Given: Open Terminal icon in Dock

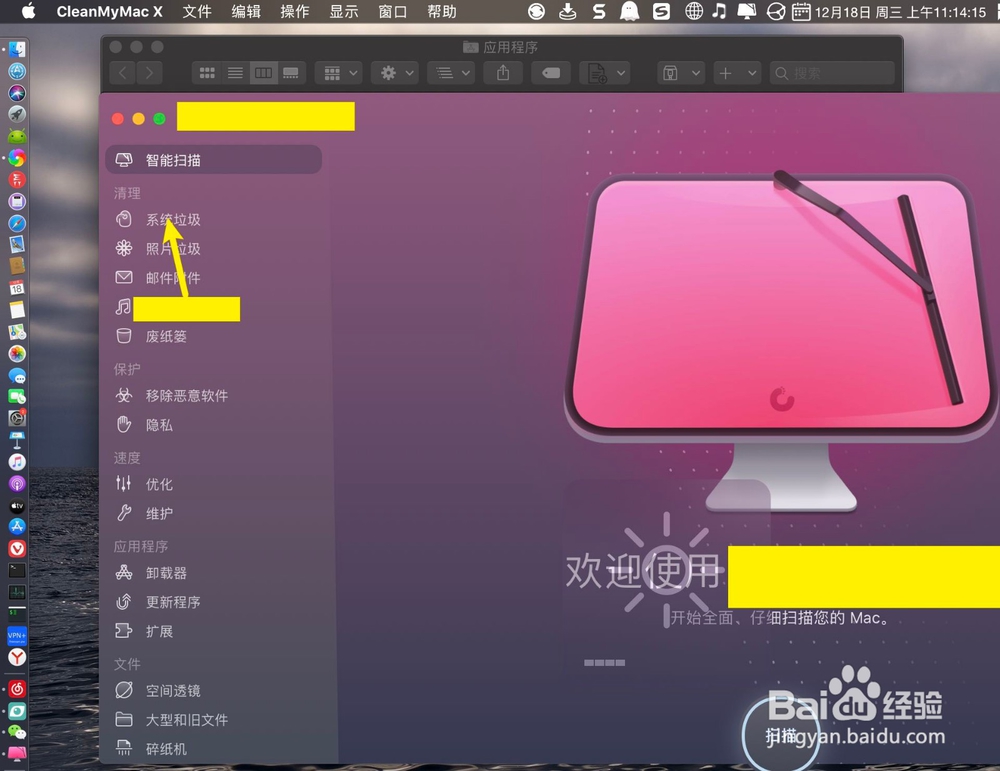Looking at the screenshot, I should [x=17, y=570].
